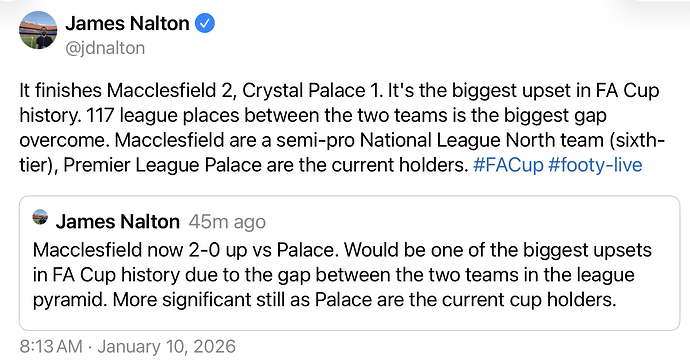Open the #footy-live hashtag
The width and height of the screenshot is (690, 363).
coord(595,165)
